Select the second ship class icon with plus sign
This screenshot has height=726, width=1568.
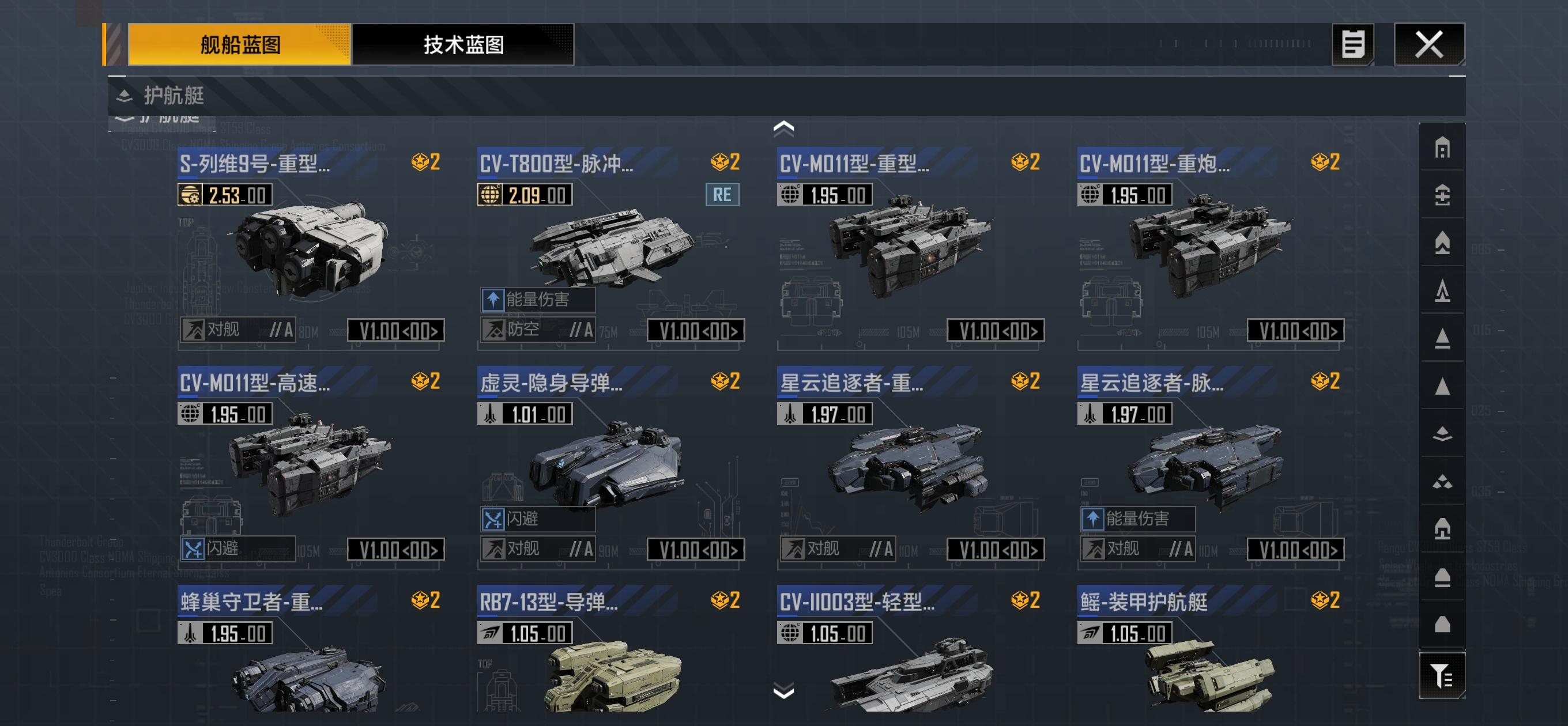1442,195
